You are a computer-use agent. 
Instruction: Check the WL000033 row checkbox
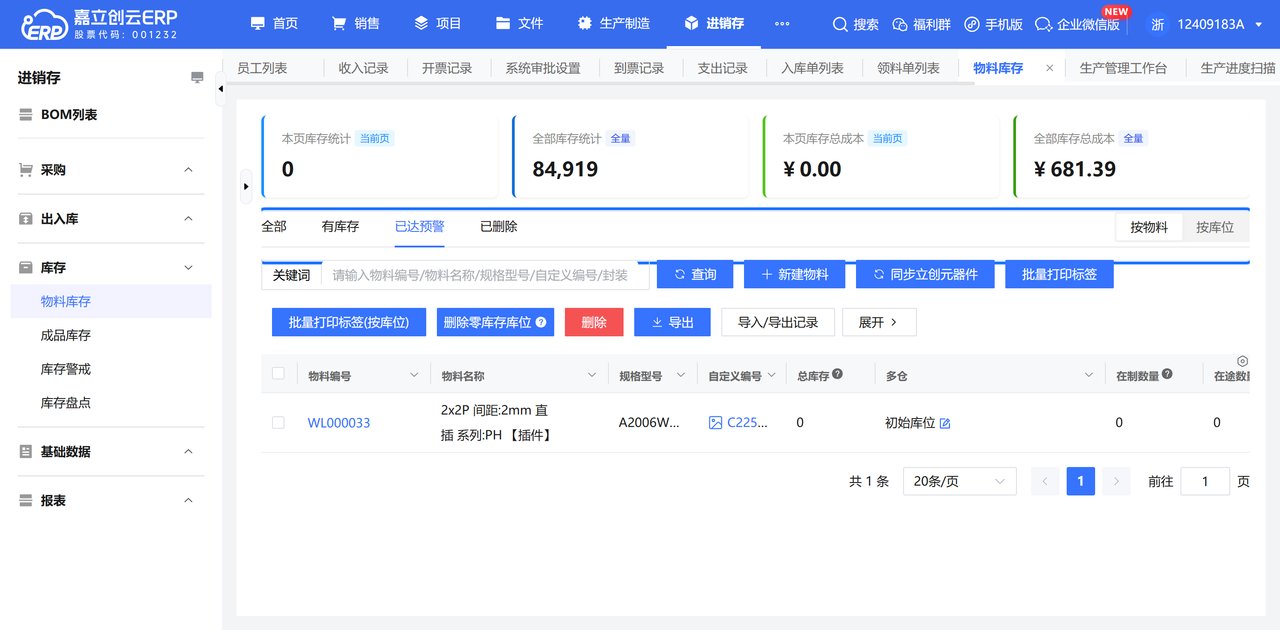[278, 423]
